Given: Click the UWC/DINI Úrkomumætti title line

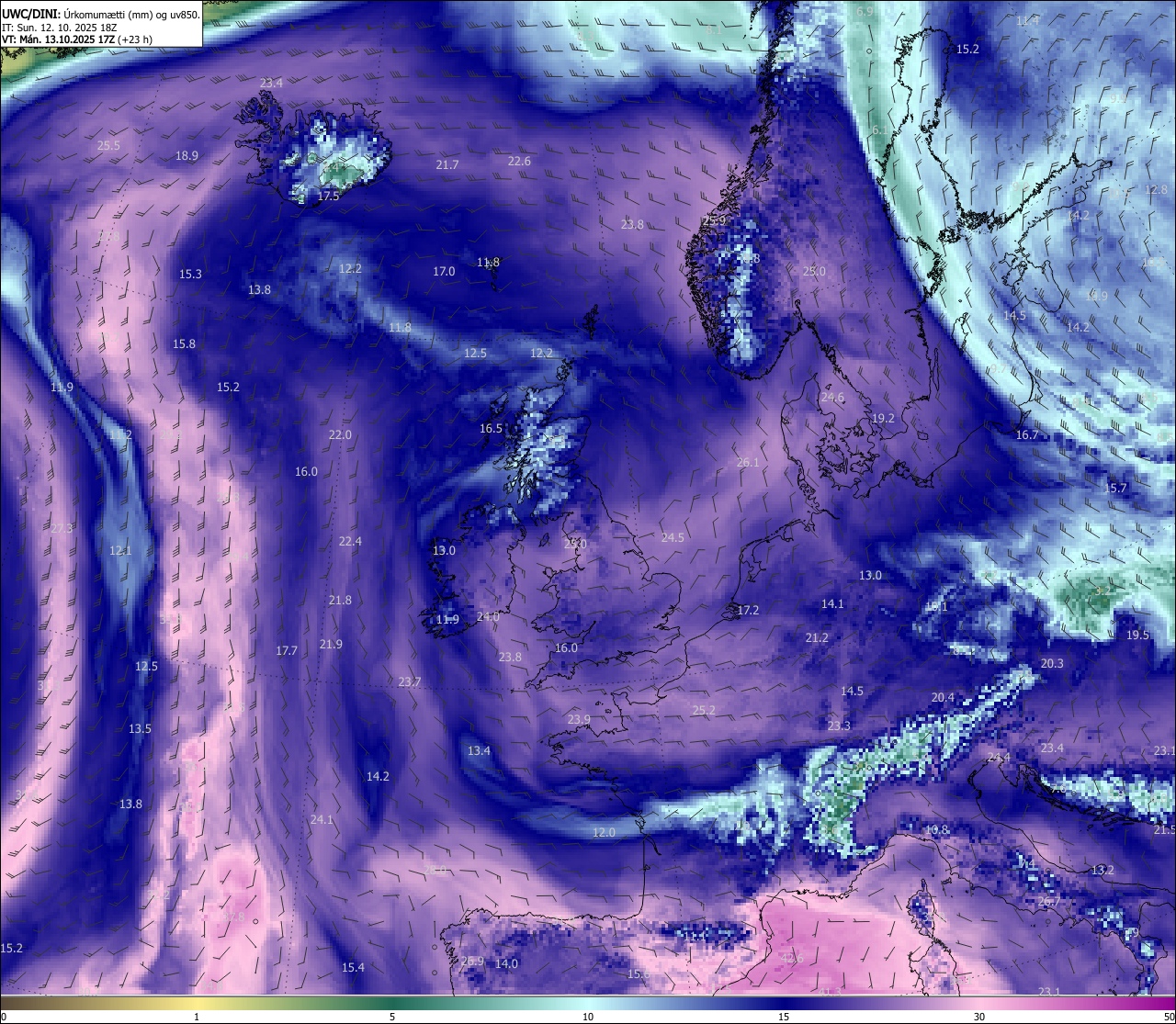Looking at the screenshot, I should (x=101, y=14).
